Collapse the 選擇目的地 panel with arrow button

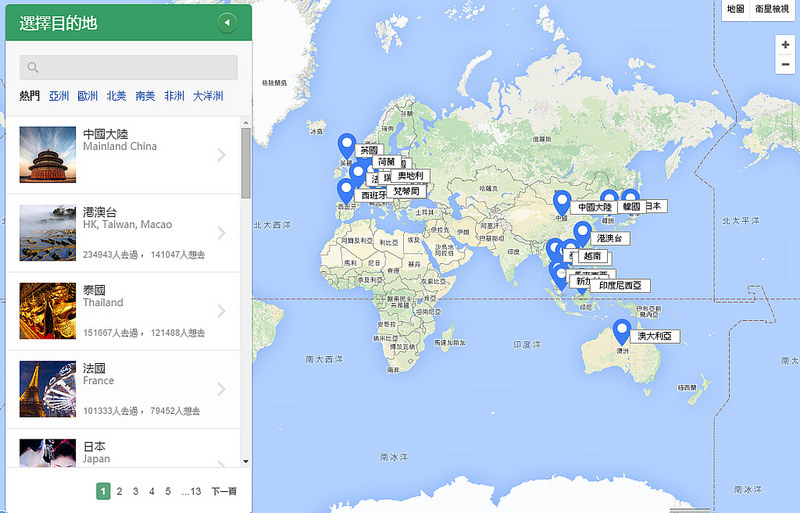pyautogui.click(x=227, y=22)
